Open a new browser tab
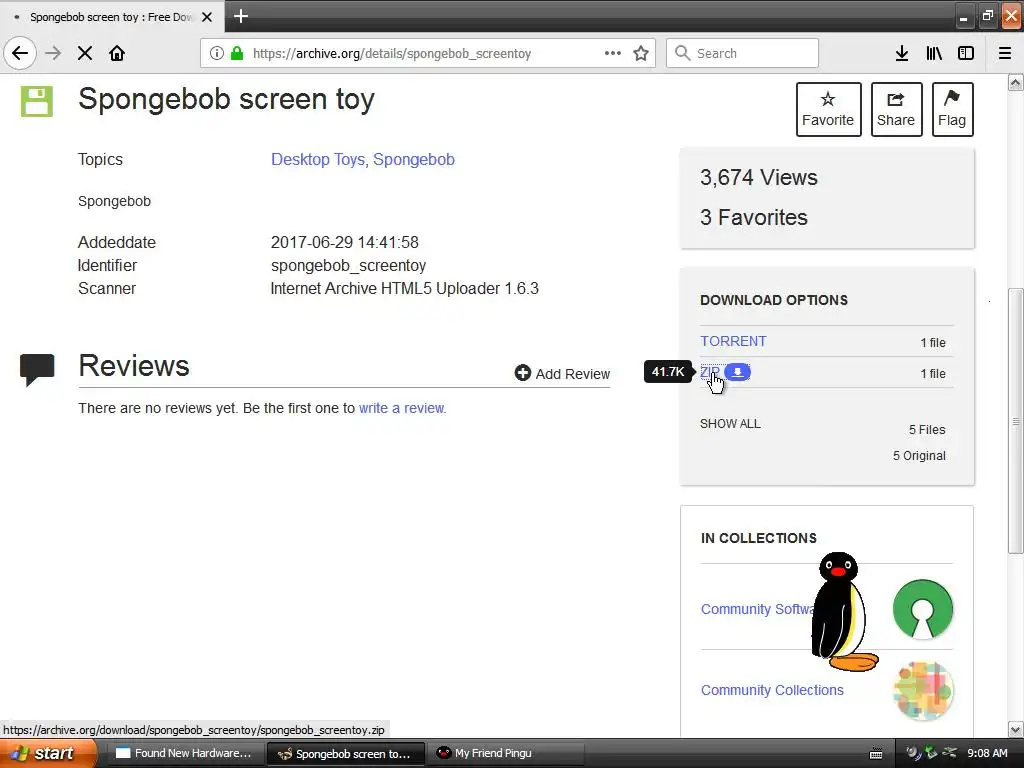Image resolution: width=1024 pixels, height=768 pixels. [240, 16]
